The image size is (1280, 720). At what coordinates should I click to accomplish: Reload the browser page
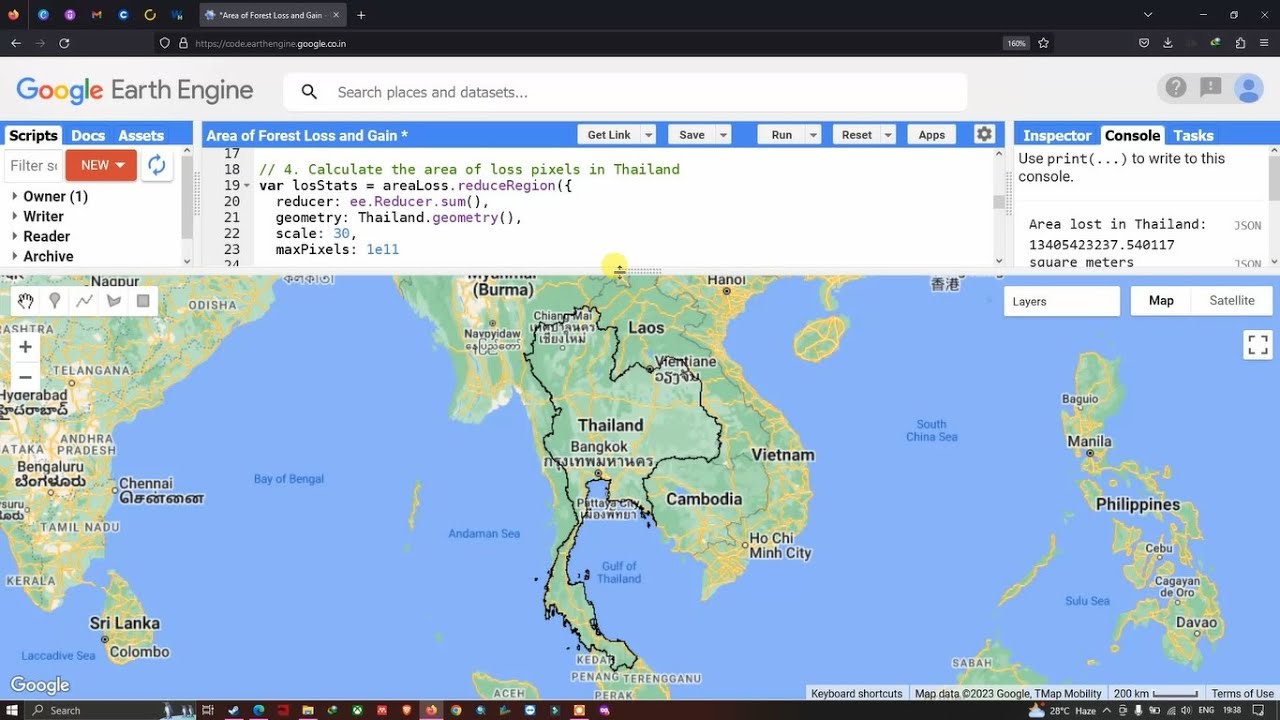64,43
